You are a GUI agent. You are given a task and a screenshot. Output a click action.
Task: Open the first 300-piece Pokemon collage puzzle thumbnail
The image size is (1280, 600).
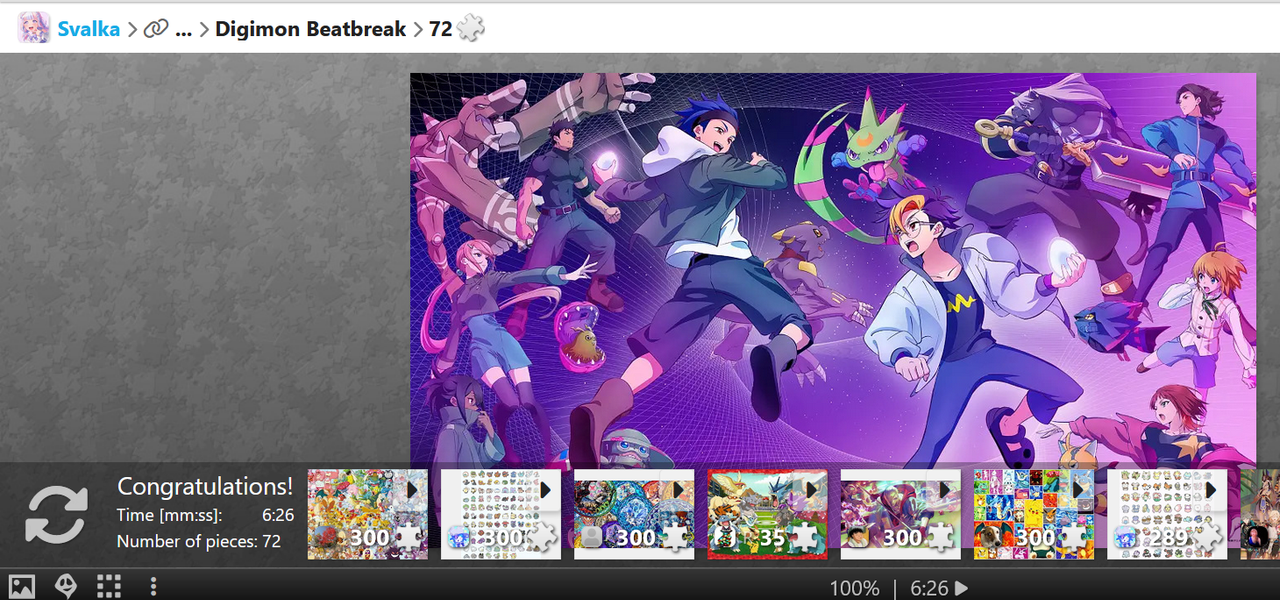pyautogui.click(x=367, y=514)
